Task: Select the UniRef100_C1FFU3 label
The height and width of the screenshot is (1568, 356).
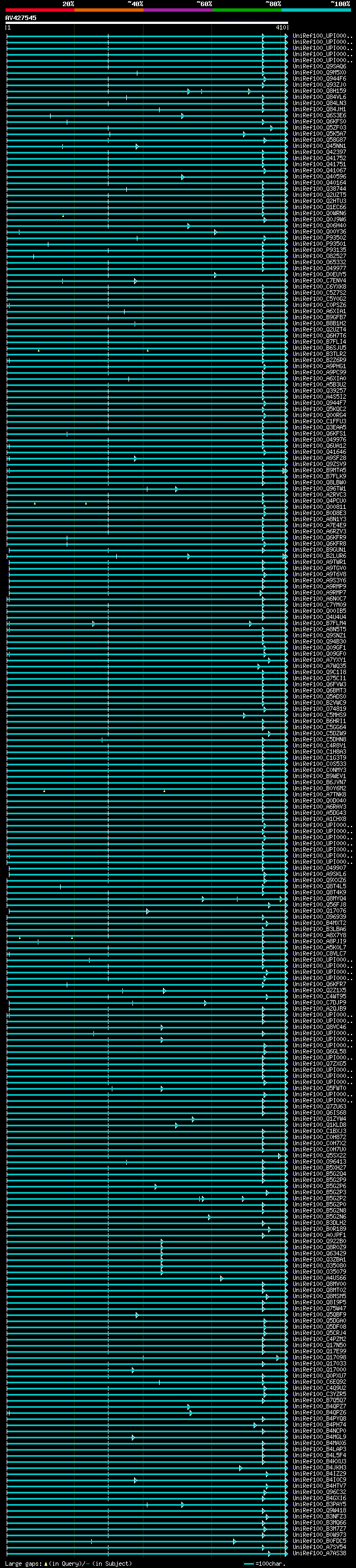Action: [x=319, y=421]
